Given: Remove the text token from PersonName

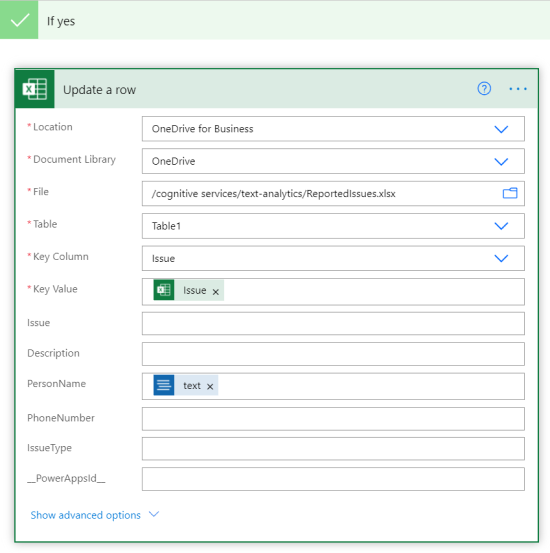Looking at the screenshot, I should point(210,387).
